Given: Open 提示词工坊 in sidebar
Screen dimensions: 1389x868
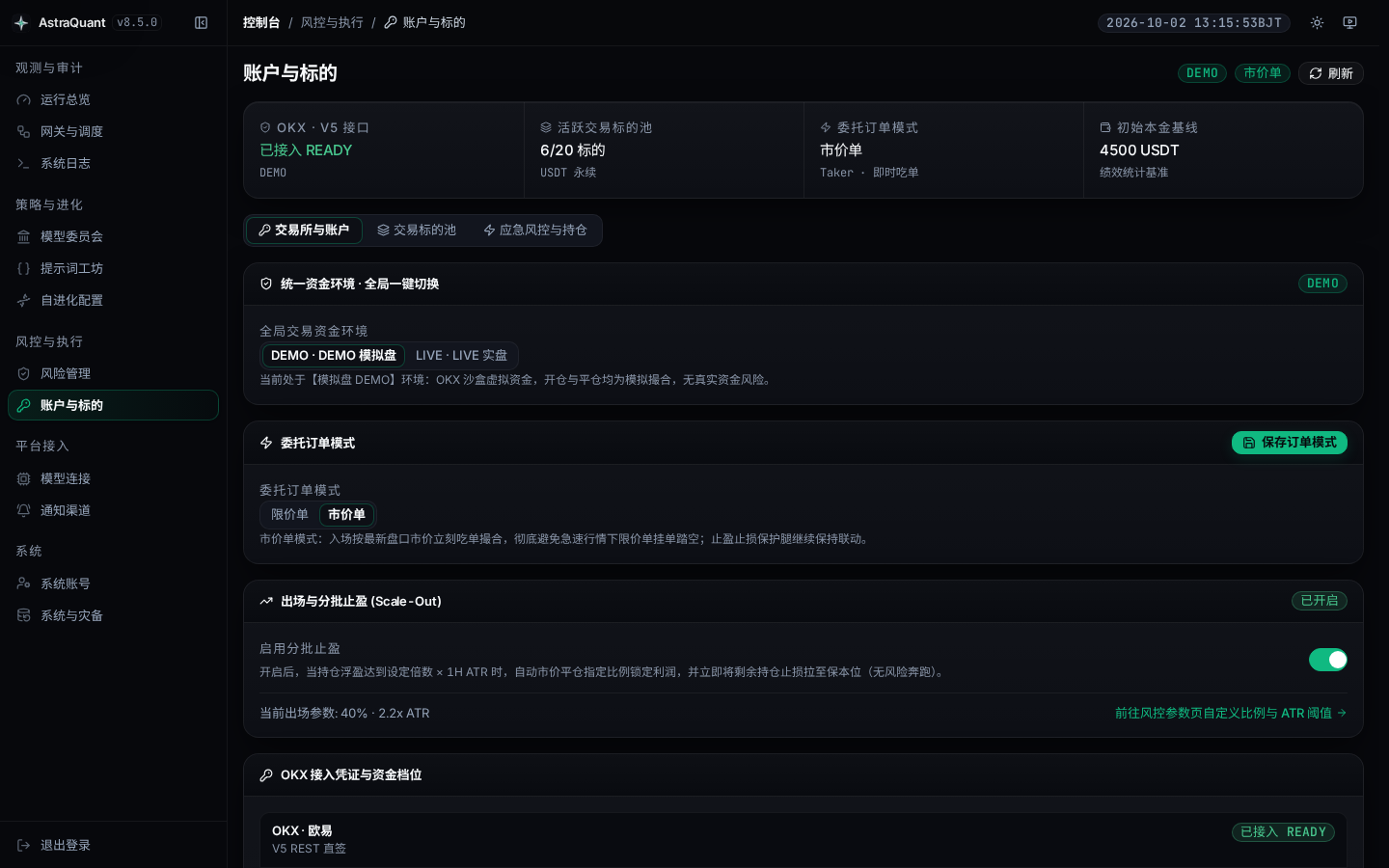Looking at the screenshot, I should coord(113,268).
